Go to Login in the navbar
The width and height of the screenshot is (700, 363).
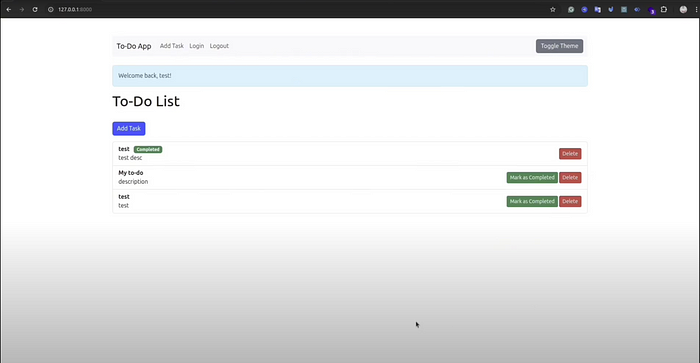[196, 46]
